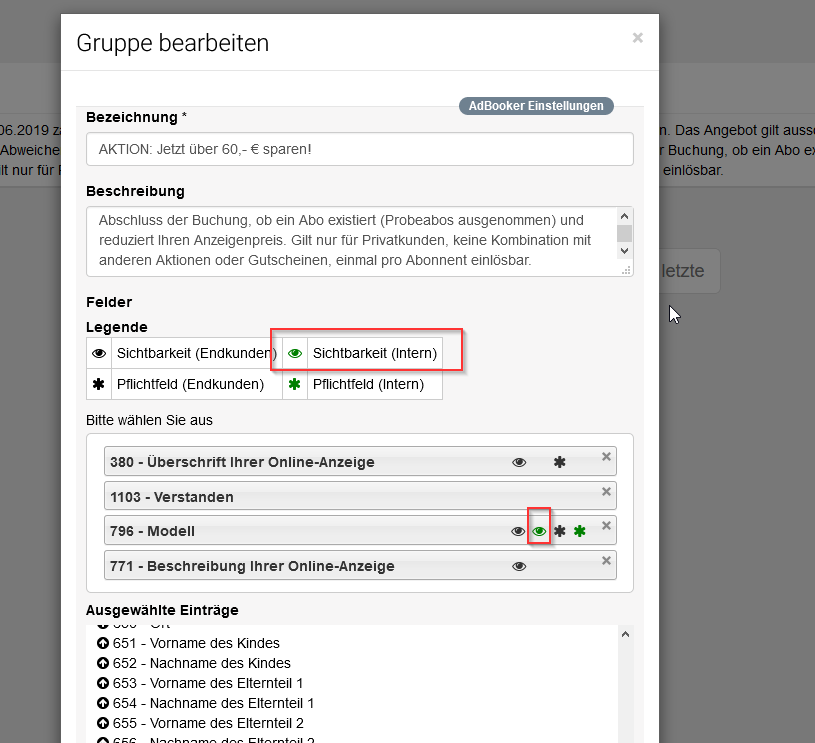Image resolution: width=815 pixels, height=743 pixels.
Task: Toggle black mandatory asterisk for 380 Überschrift
Action: [559, 462]
